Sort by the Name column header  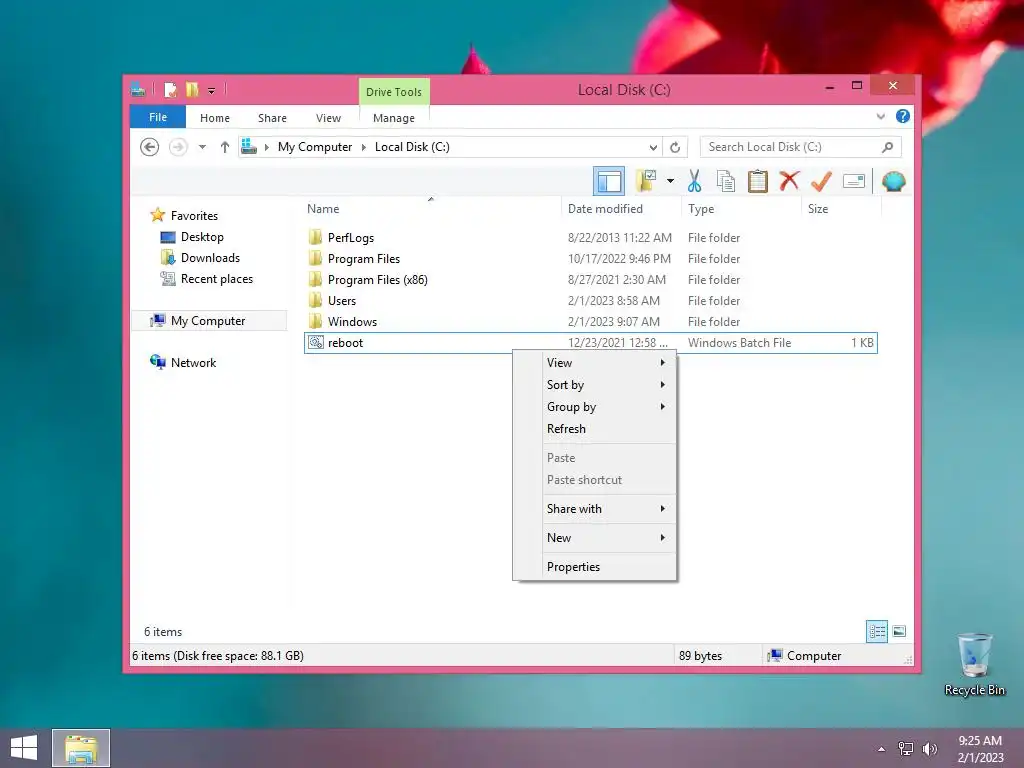(431, 209)
